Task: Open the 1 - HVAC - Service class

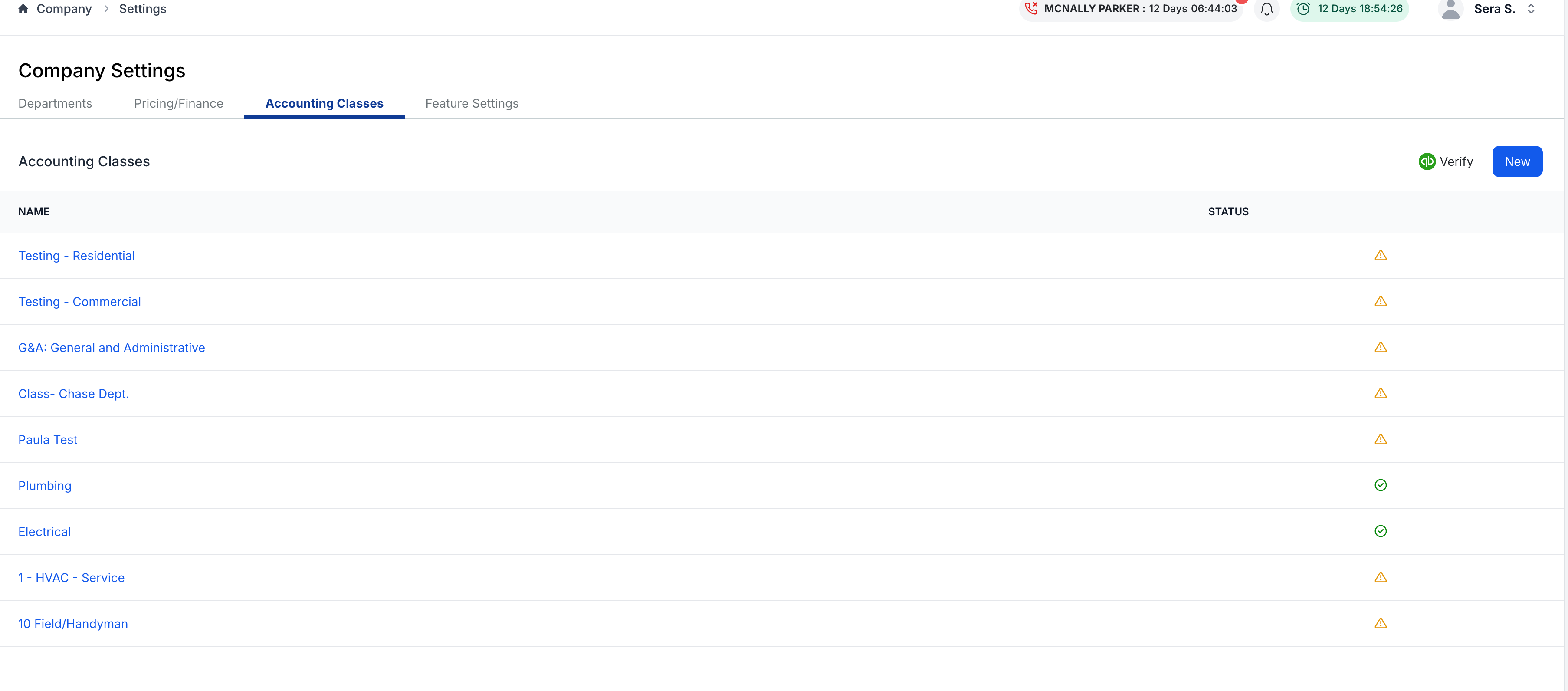Action: click(72, 578)
